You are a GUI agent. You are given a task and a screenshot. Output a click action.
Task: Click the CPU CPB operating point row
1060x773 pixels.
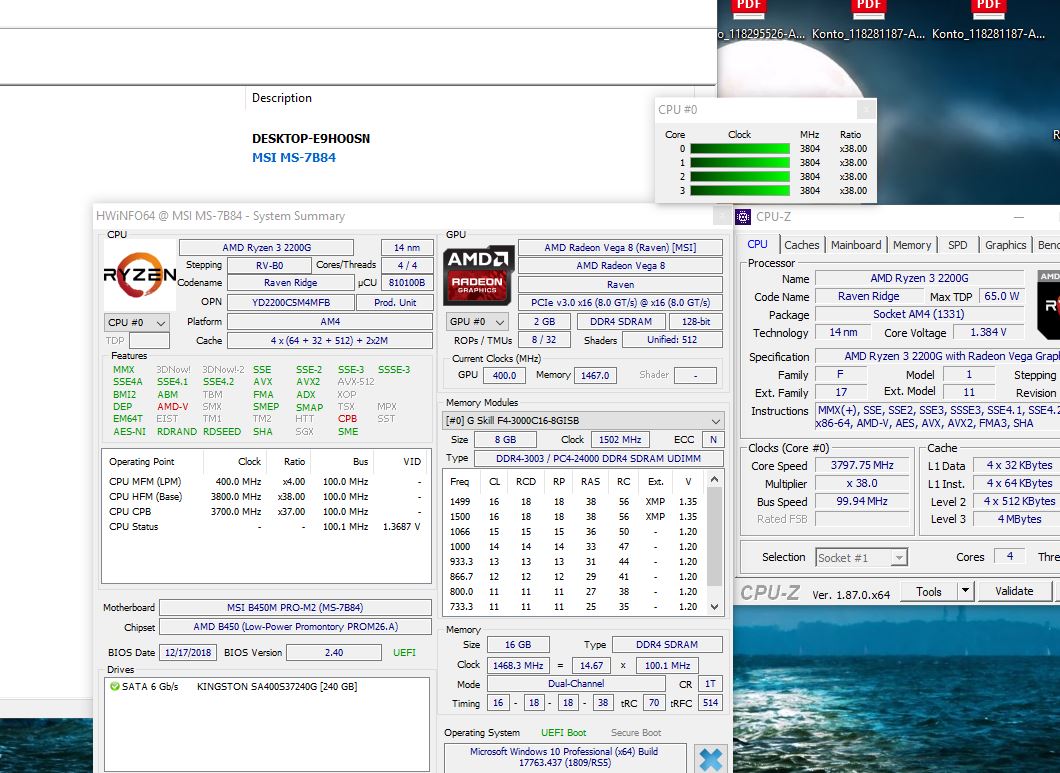click(266, 512)
